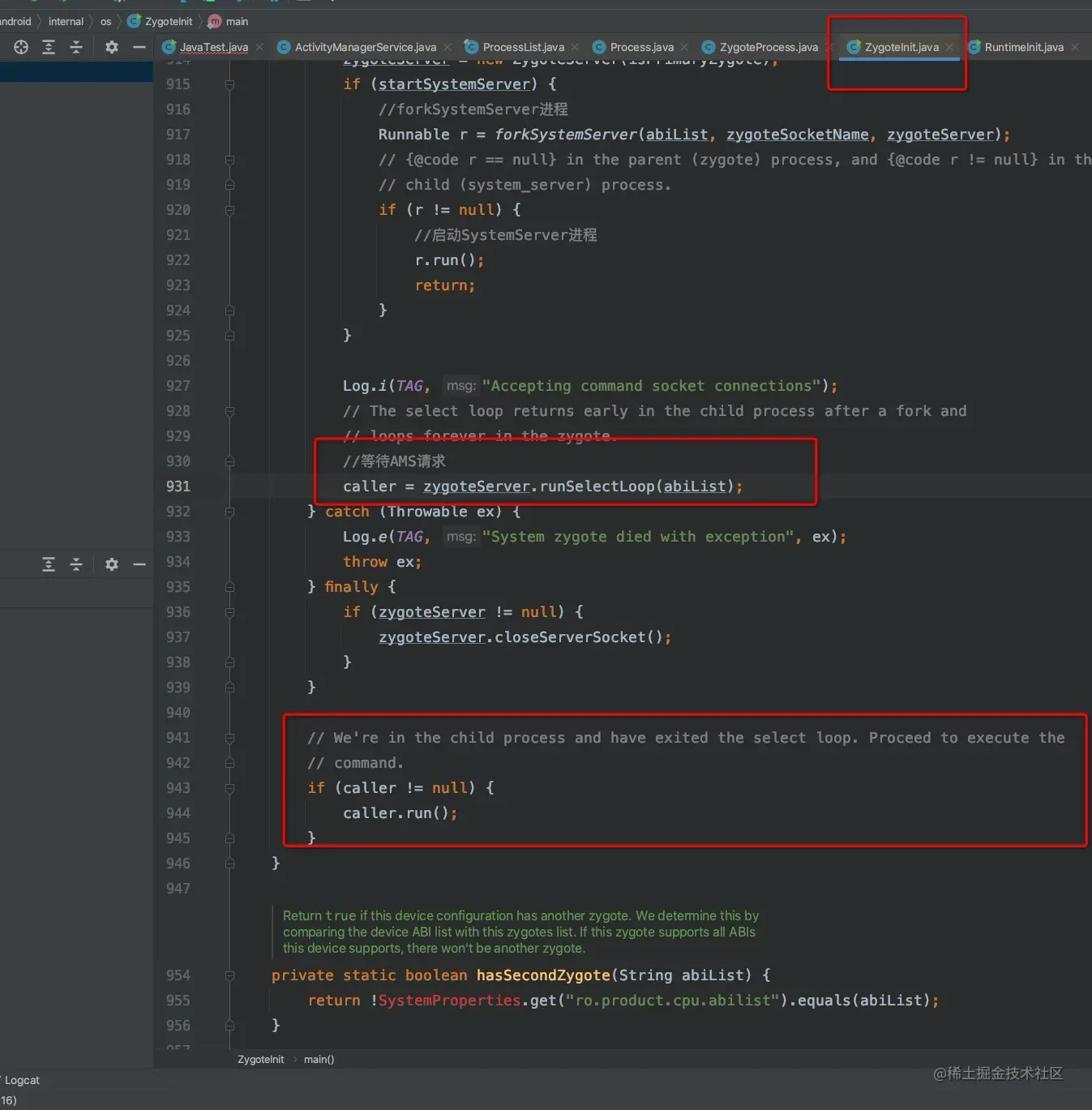Hide the top side panel
Viewport: 1092px width, 1110px height.
point(139,47)
